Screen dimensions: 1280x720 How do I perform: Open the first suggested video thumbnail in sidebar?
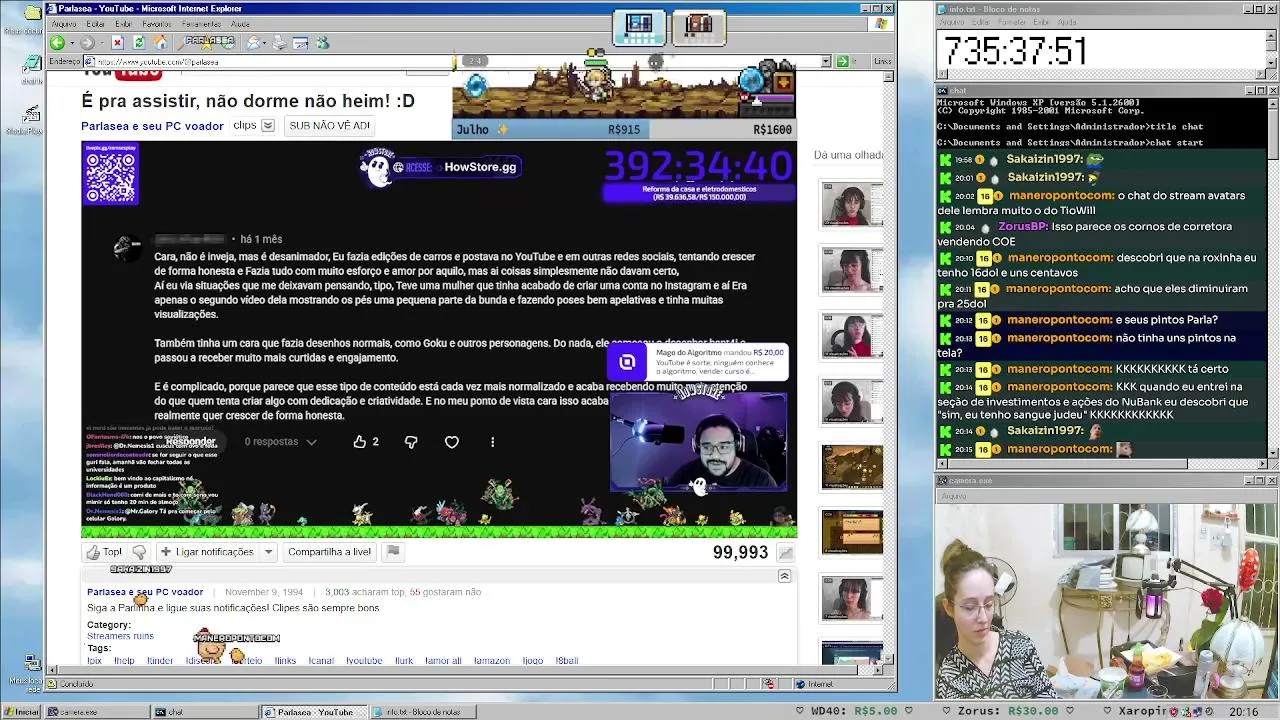[852, 205]
